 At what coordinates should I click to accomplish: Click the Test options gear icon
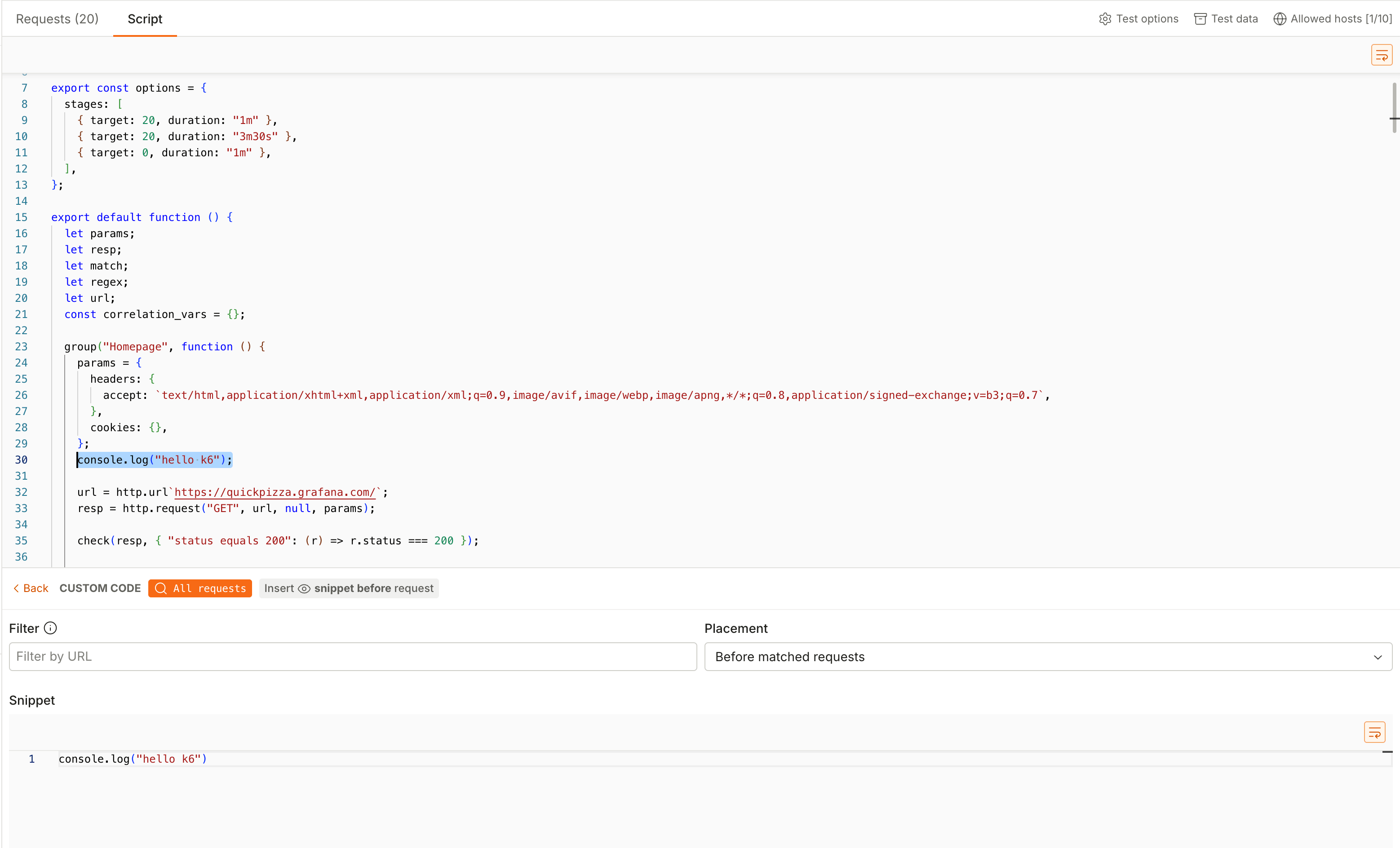[x=1105, y=19]
